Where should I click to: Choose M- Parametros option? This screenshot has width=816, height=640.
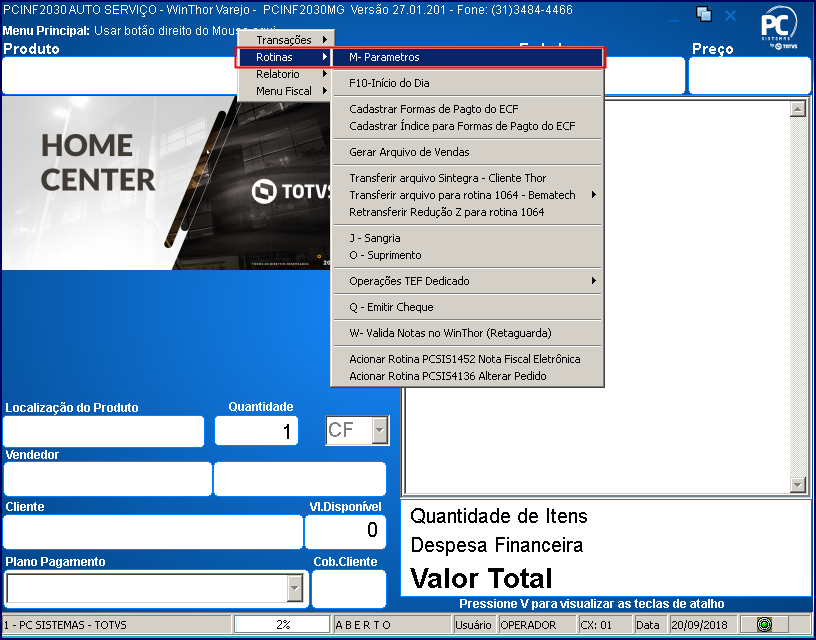click(467, 57)
